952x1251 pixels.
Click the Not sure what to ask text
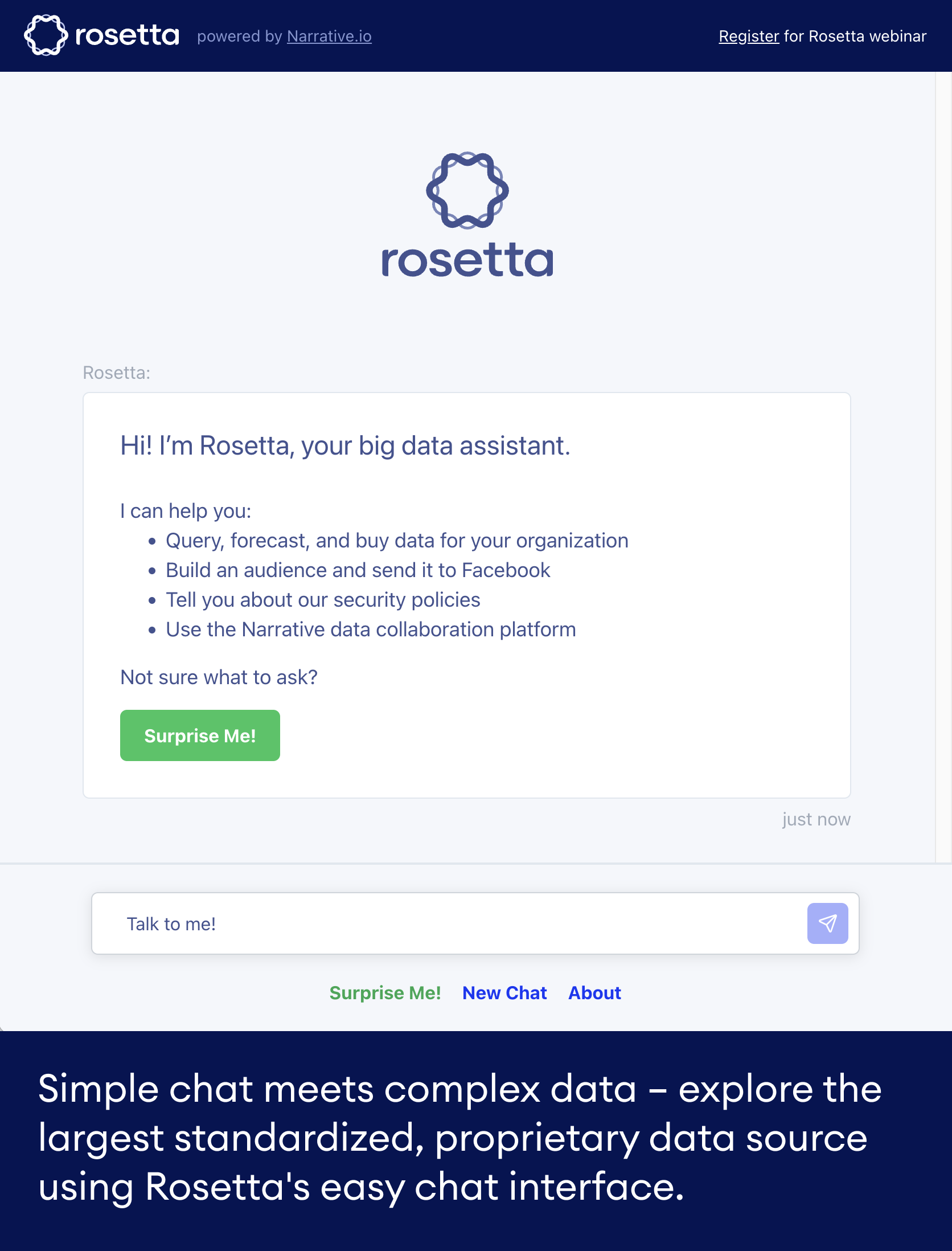[x=219, y=677]
